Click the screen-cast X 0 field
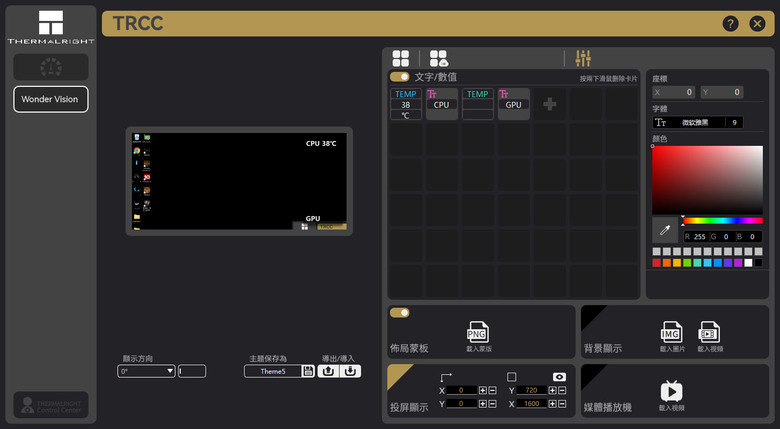Image resolution: width=780 pixels, height=429 pixels. [x=461, y=390]
